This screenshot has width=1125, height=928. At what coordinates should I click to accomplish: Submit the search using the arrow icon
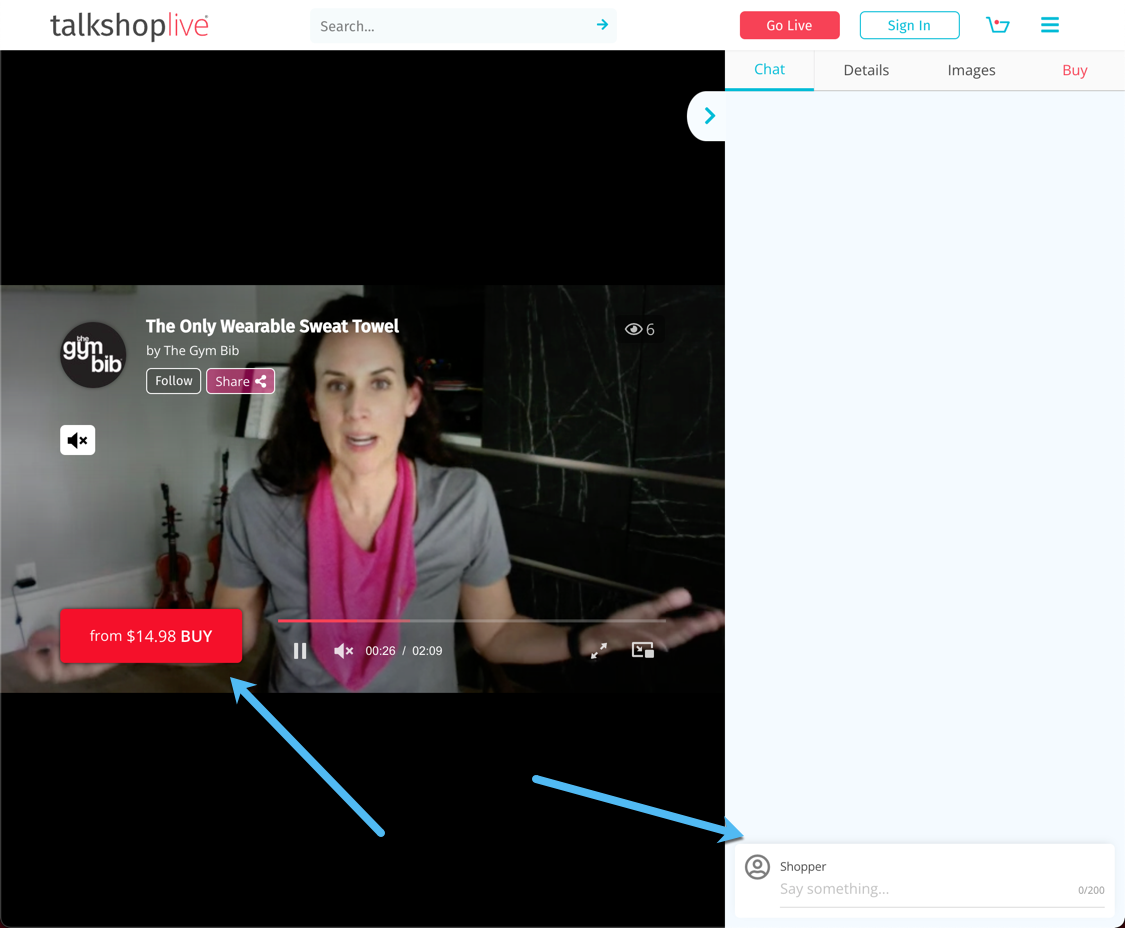(x=601, y=24)
